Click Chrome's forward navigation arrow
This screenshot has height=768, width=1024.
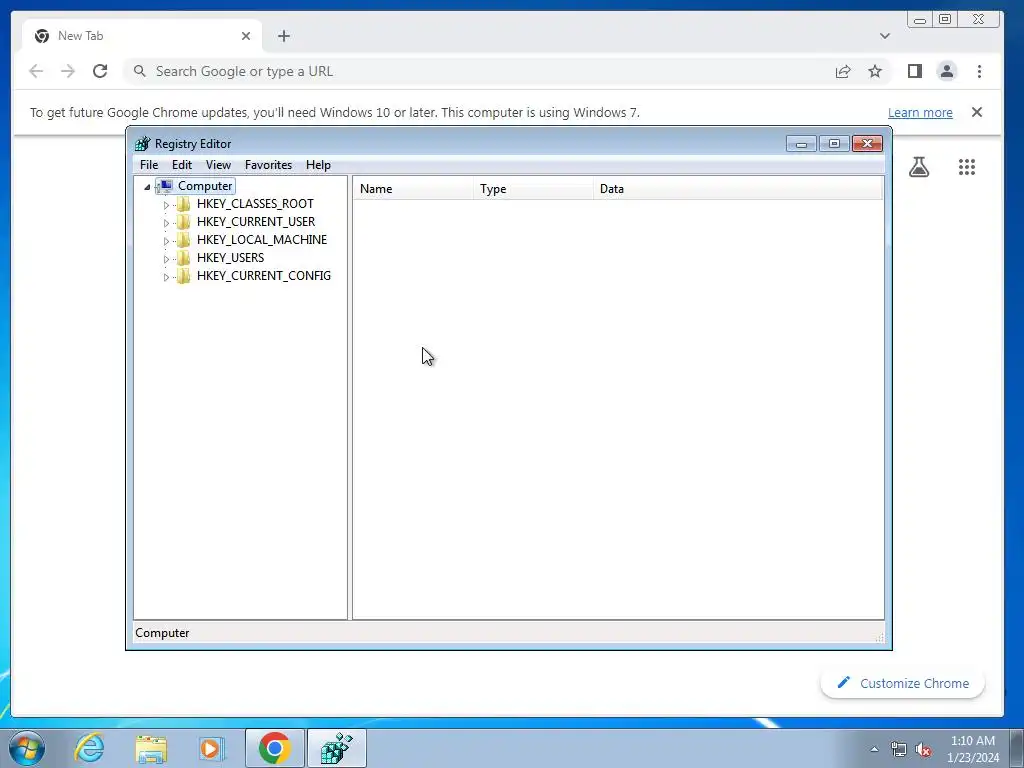[68, 71]
